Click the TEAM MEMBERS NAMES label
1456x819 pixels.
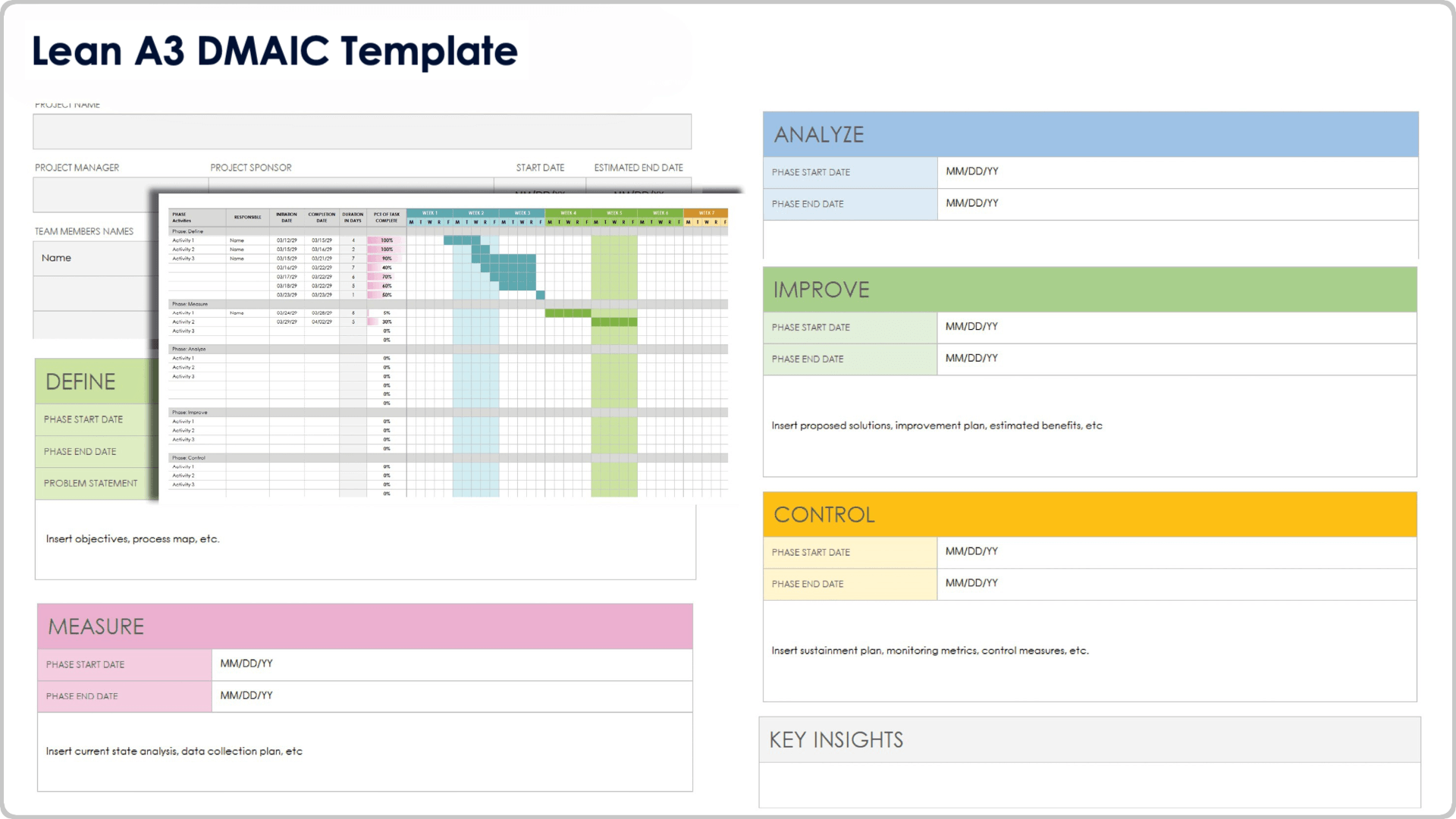pyautogui.click(x=83, y=231)
